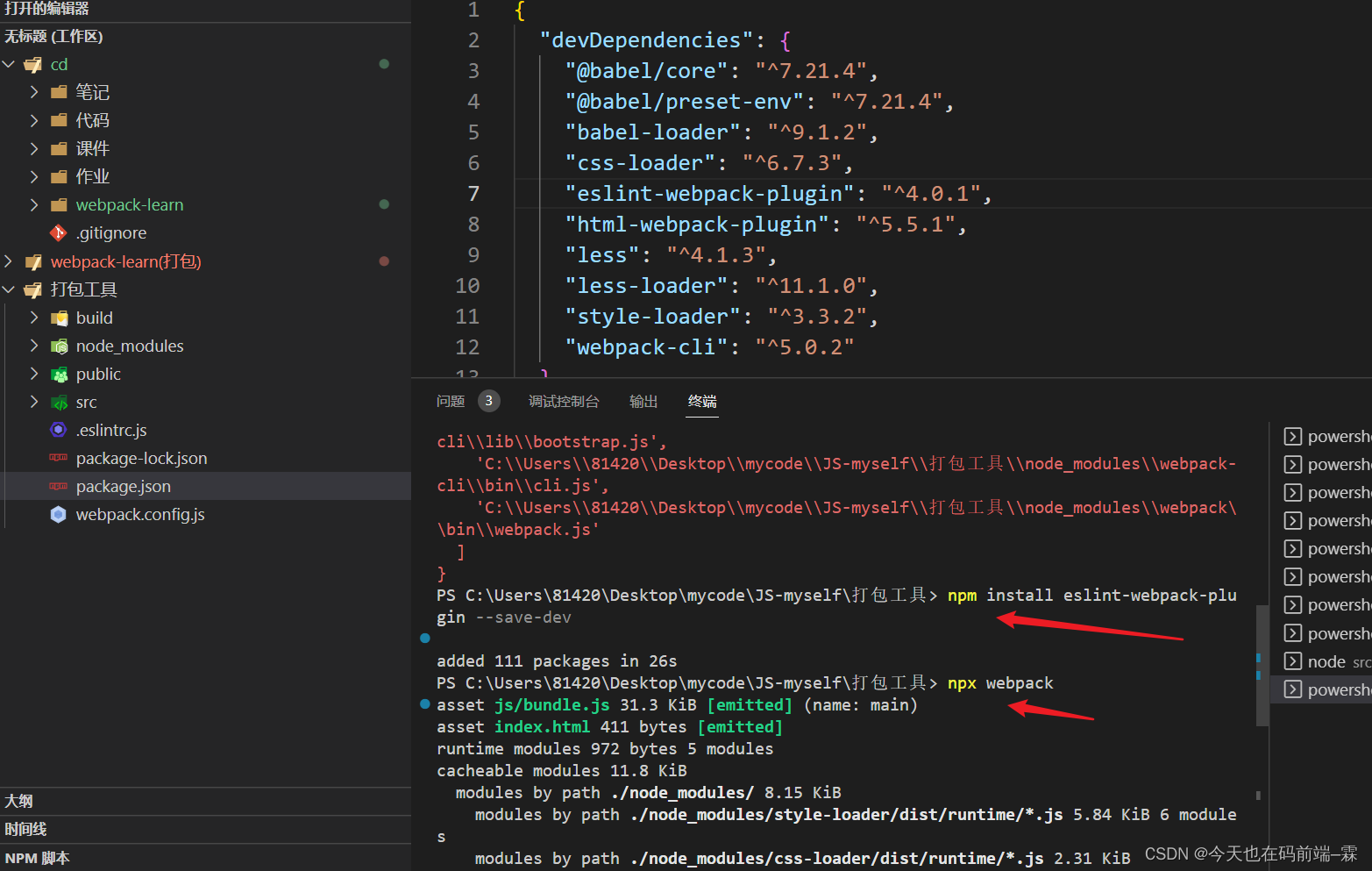This screenshot has height=871, width=1372.
Task: Open the NPM 脚本 section
Action: 37,857
